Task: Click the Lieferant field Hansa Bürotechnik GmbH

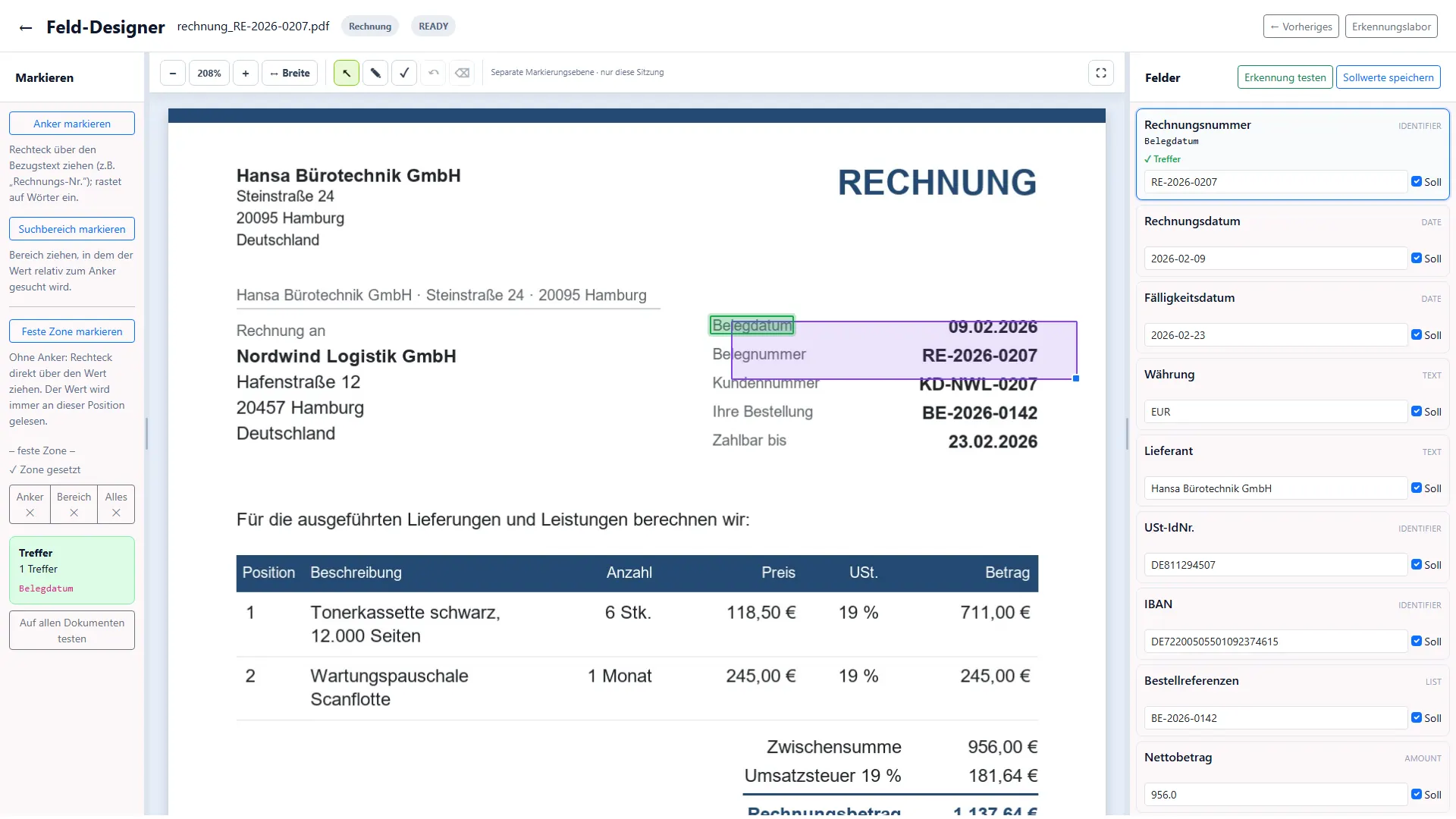Action: [x=1276, y=488]
